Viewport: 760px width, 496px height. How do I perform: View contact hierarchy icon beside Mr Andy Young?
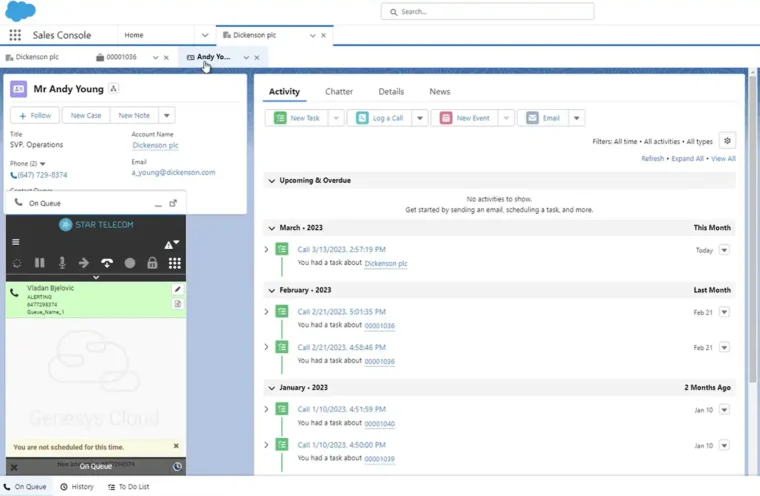(113, 89)
